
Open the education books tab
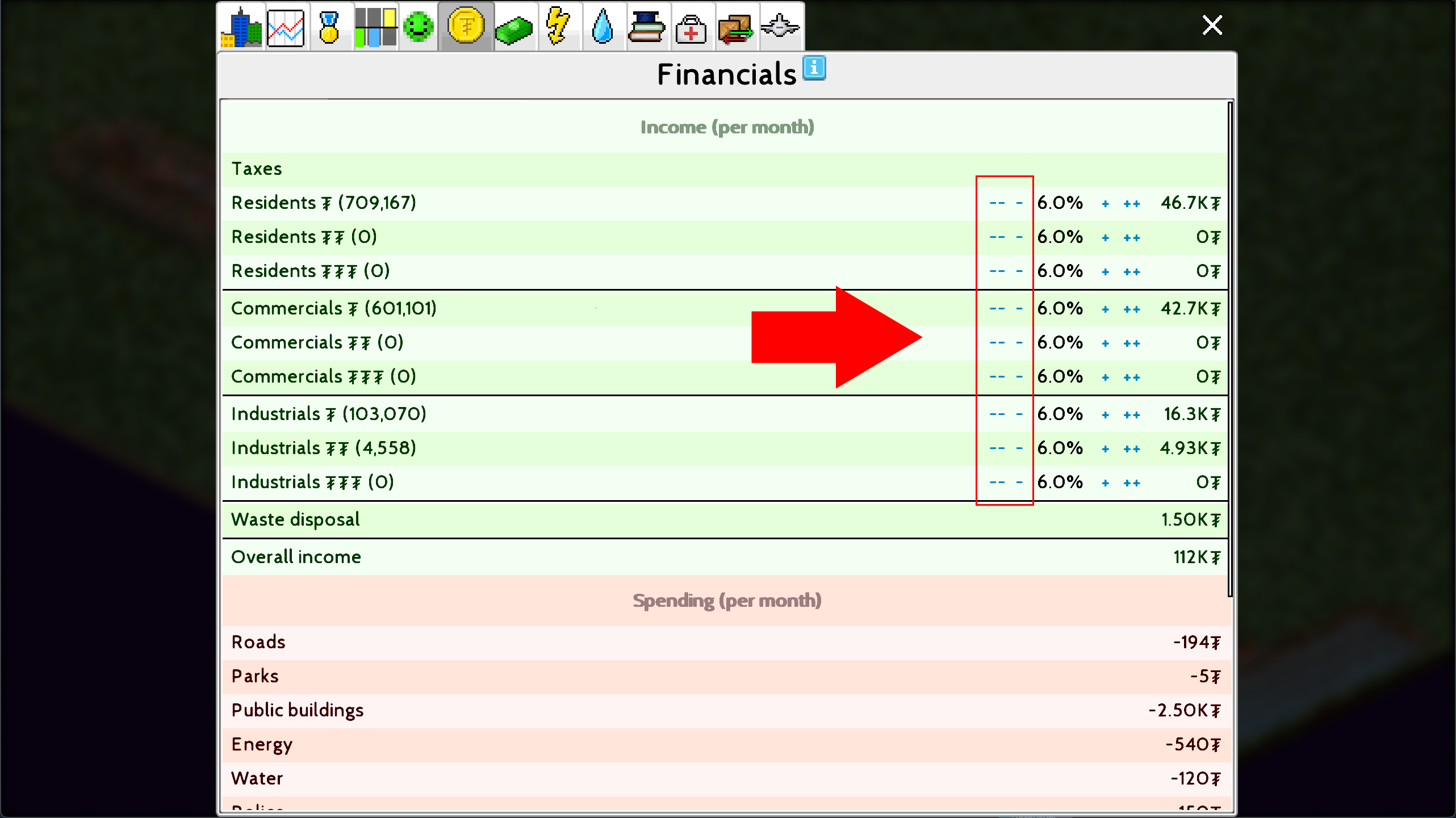click(646, 27)
